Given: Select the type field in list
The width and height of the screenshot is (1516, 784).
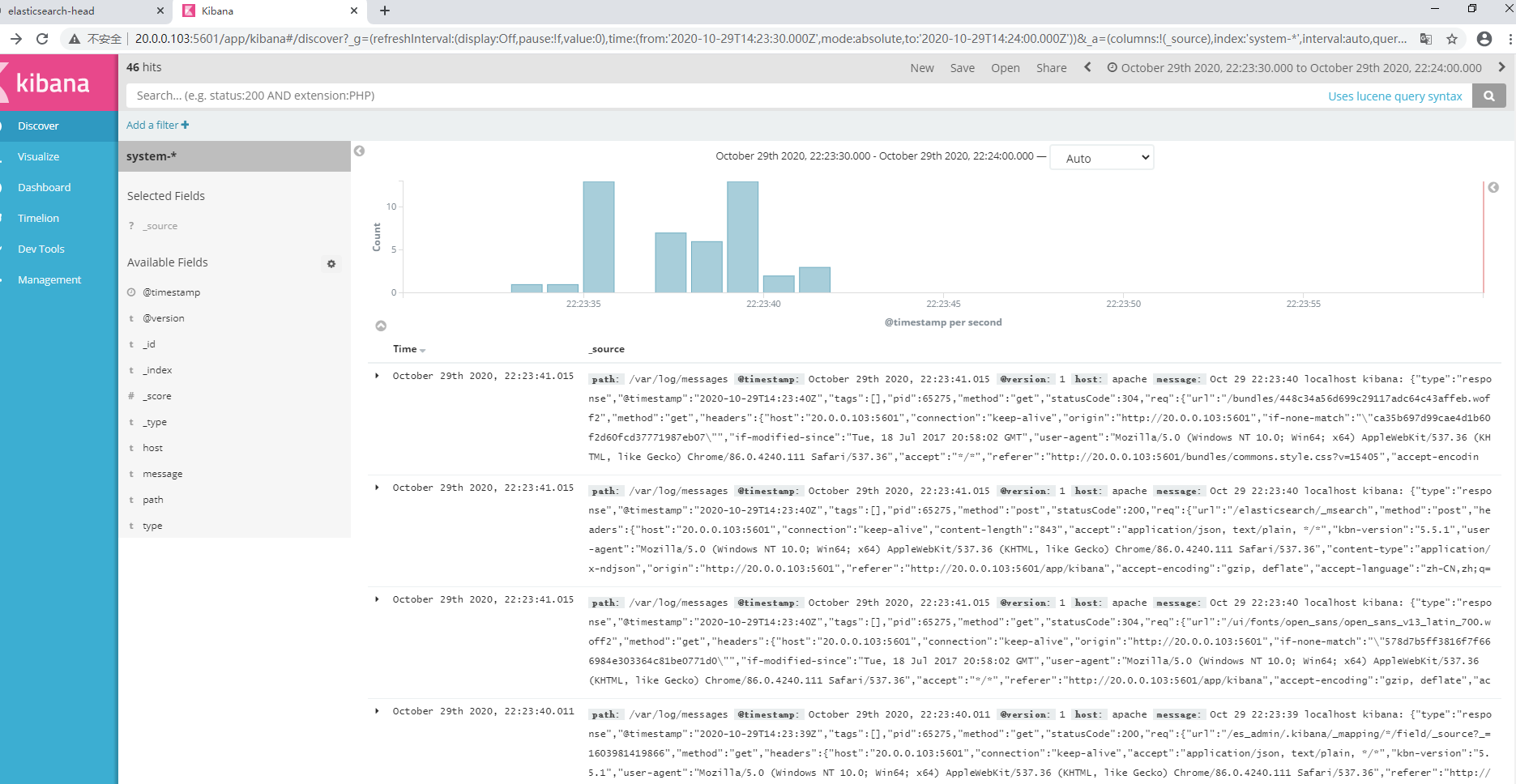Looking at the screenshot, I should pyautogui.click(x=152, y=526).
